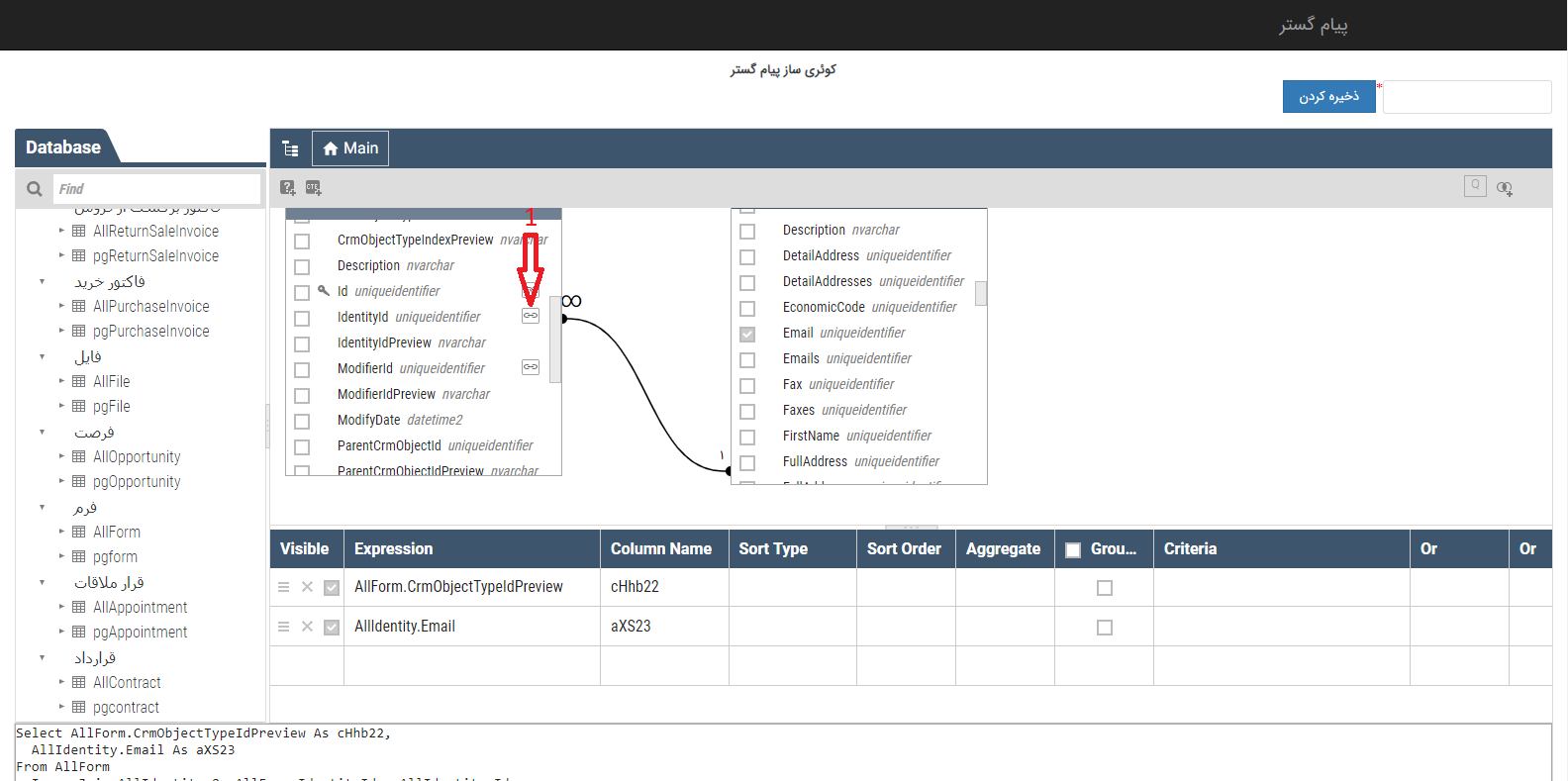Image resolution: width=1568 pixels, height=781 pixels.
Task: Click the scrollbar thumb in the AllIdentity table
Action: coord(980,294)
